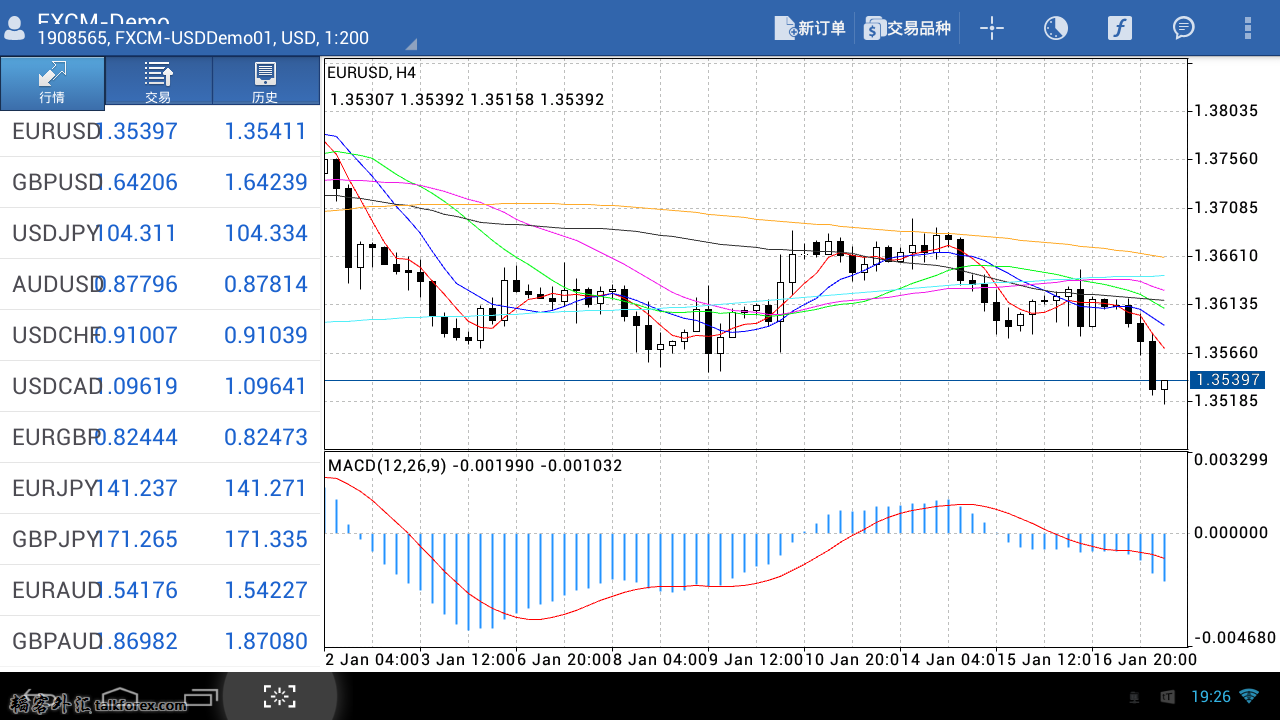Tap the Android home button

tap(118, 698)
